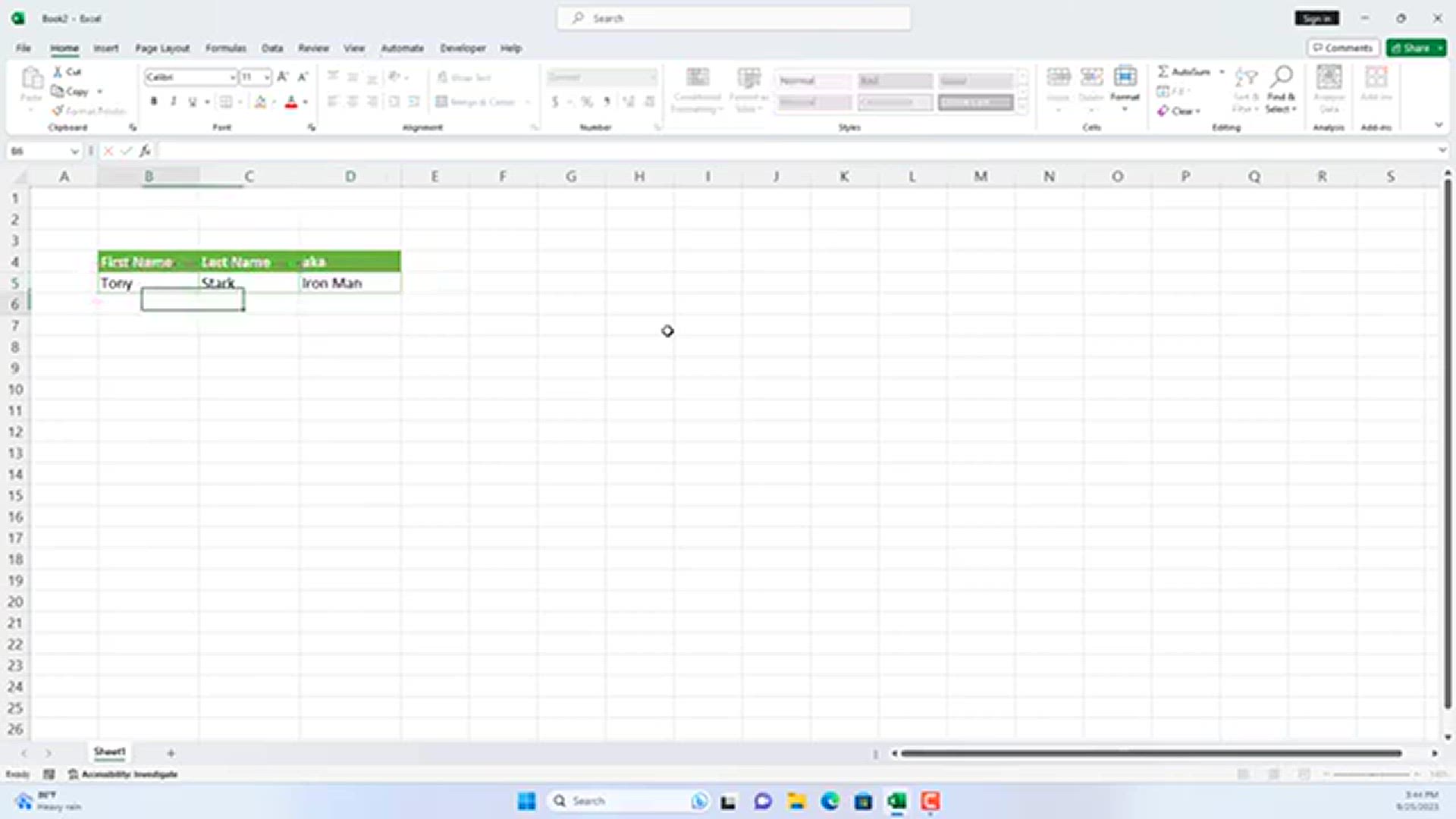The height and width of the screenshot is (819, 1456).
Task: Expand the AutoSum dropdown arrow
Action: click(1222, 71)
